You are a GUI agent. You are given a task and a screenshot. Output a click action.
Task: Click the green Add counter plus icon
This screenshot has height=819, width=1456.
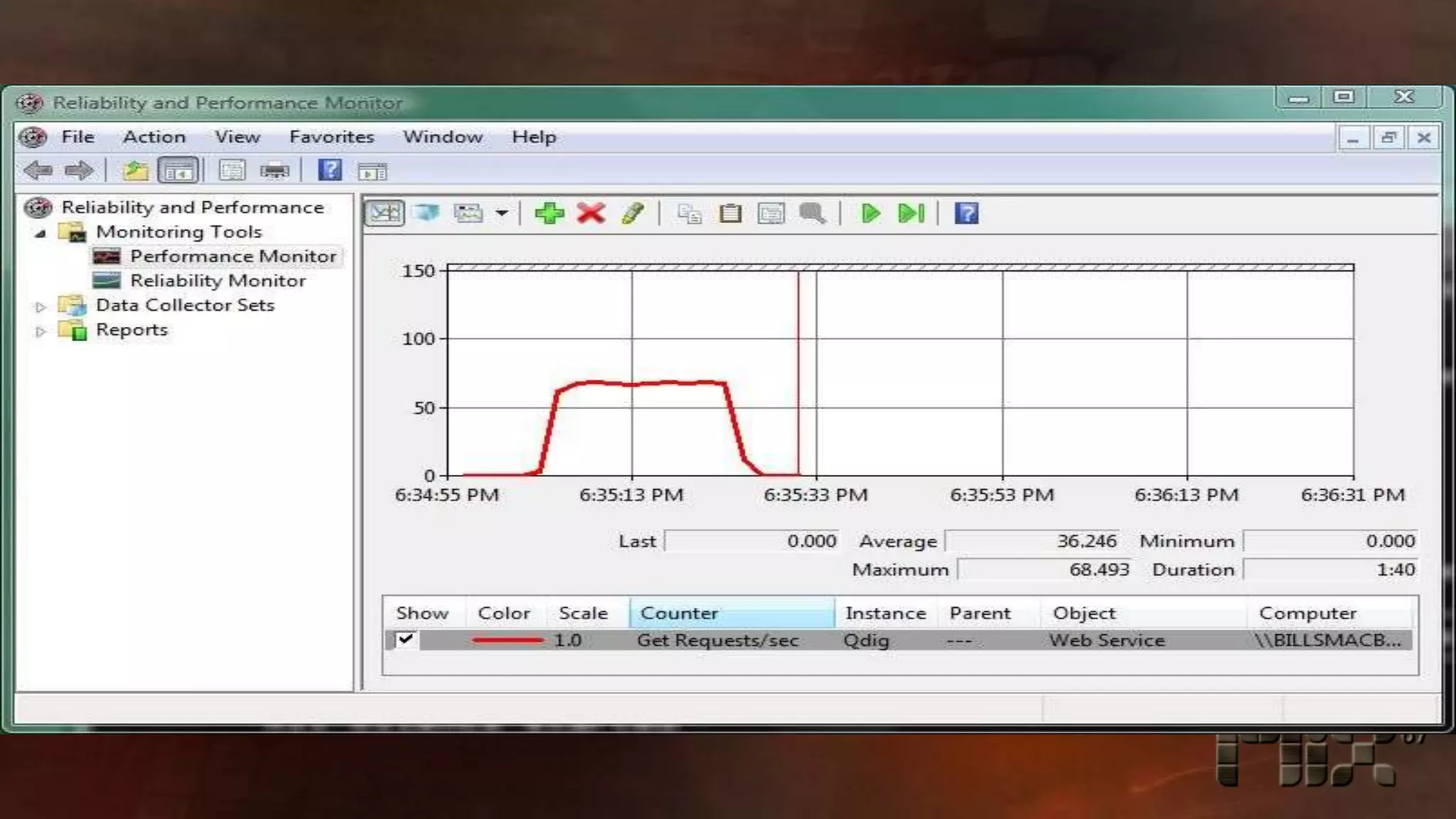coord(549,213)
